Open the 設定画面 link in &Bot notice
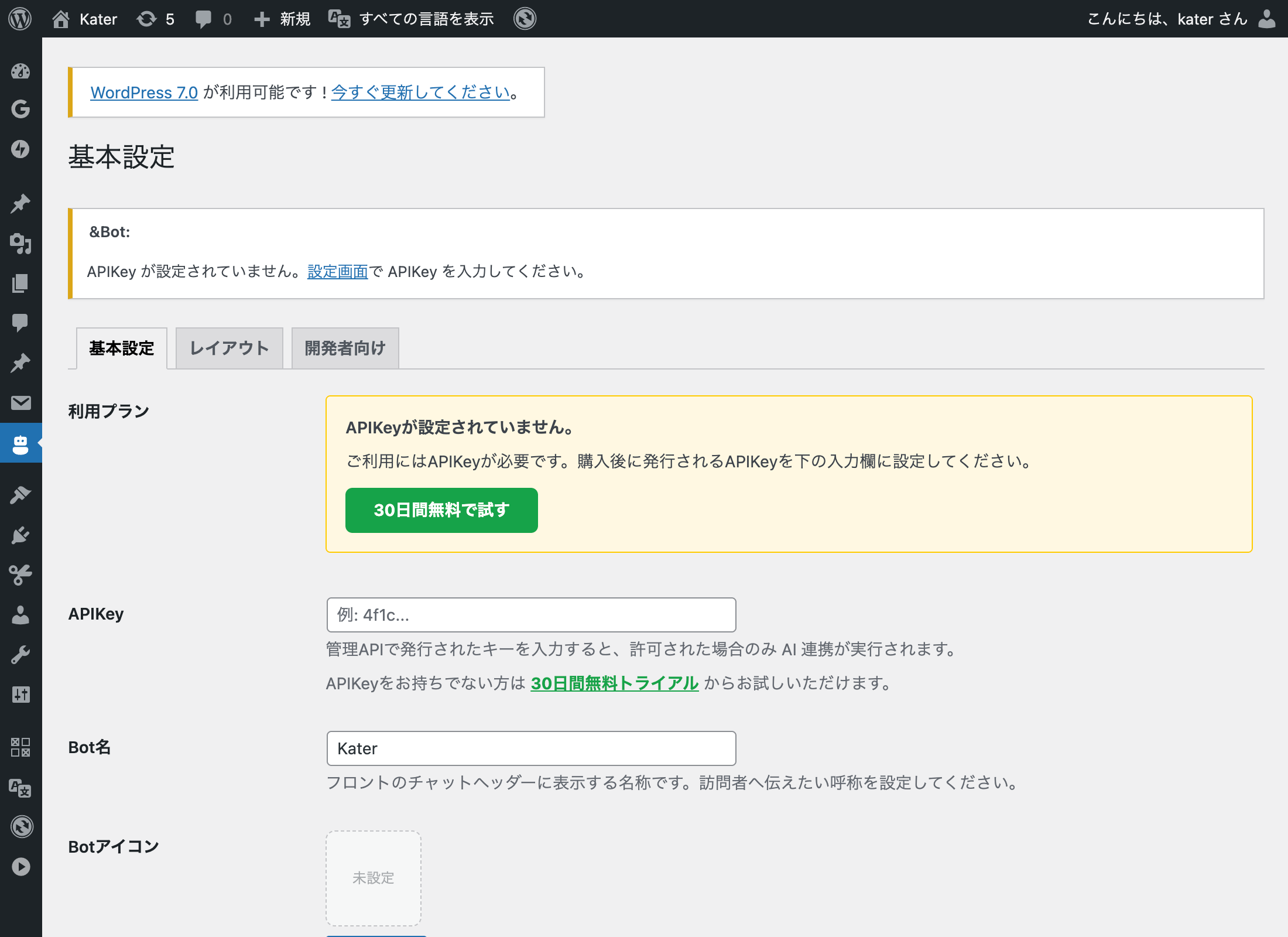The image size is (1288, 937). pyautogui.click(x=337, y=272)
